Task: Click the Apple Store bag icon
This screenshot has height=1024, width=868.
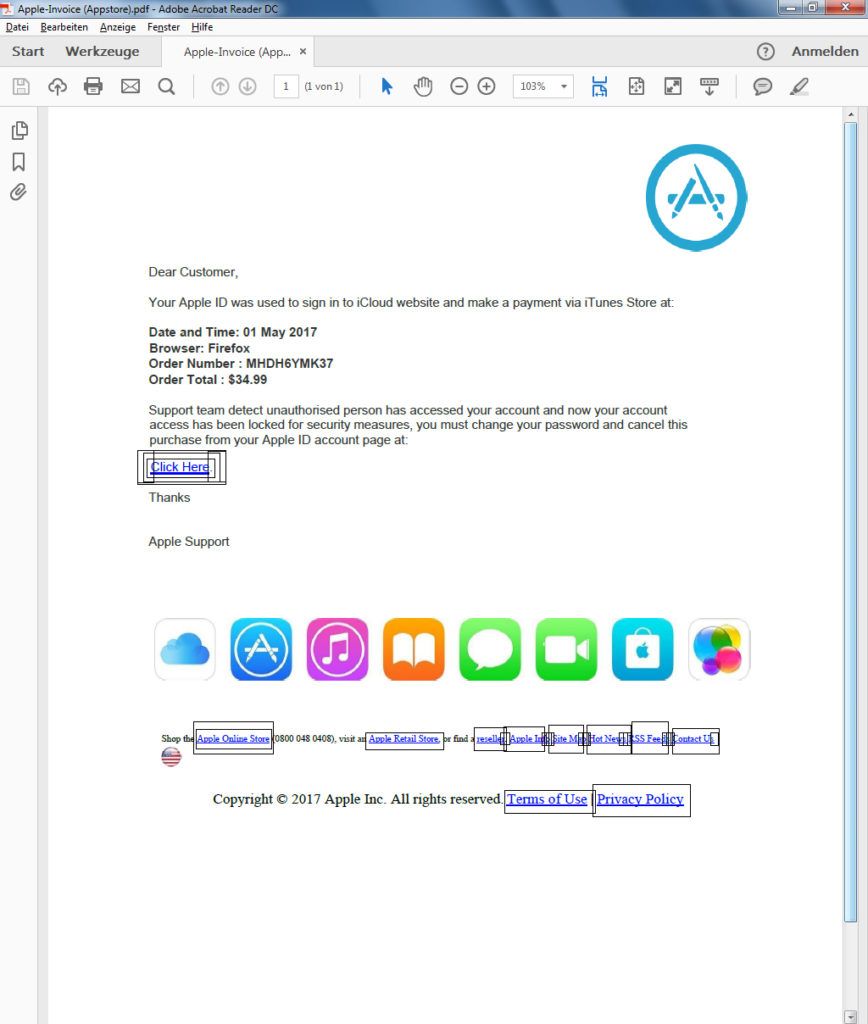Action: [x=643, y=649]
